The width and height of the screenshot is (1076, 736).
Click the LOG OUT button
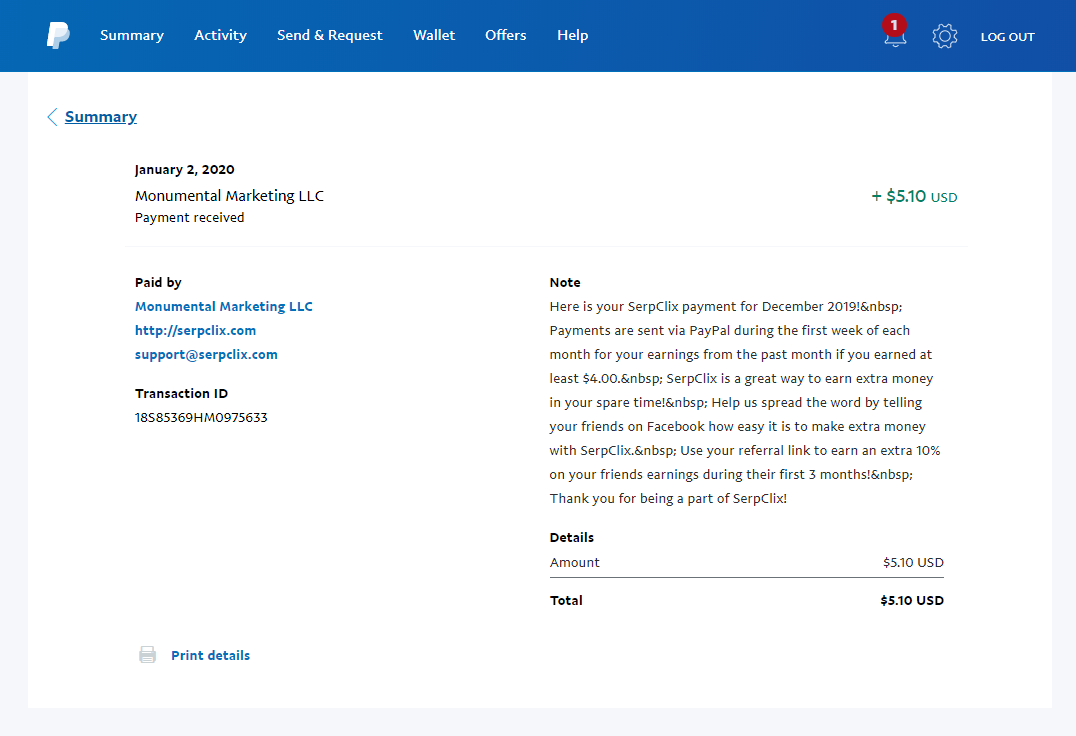tap(1007, 37)
